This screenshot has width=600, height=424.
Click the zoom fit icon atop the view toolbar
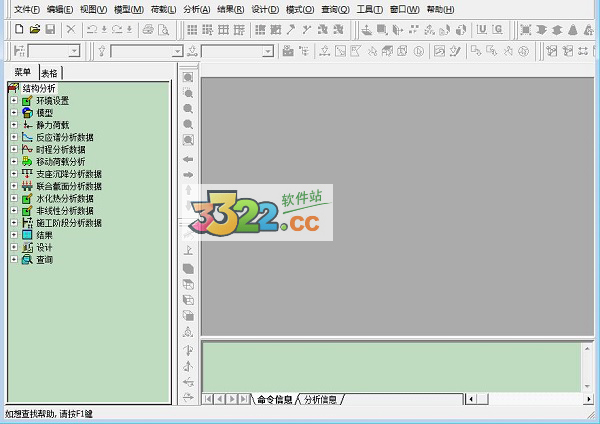point(188,78)
